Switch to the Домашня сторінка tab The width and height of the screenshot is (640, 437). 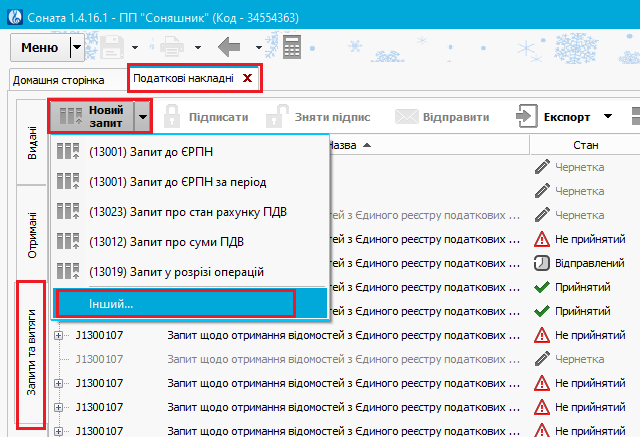click(x=64, y=79)
